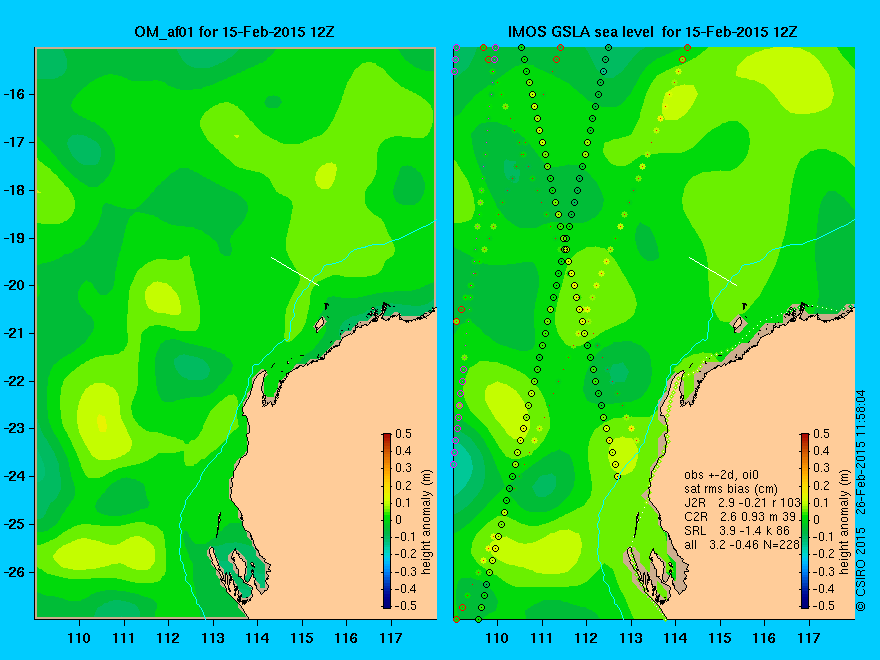
Task: Click longitude label 110 under the right map
Action: 497,638
